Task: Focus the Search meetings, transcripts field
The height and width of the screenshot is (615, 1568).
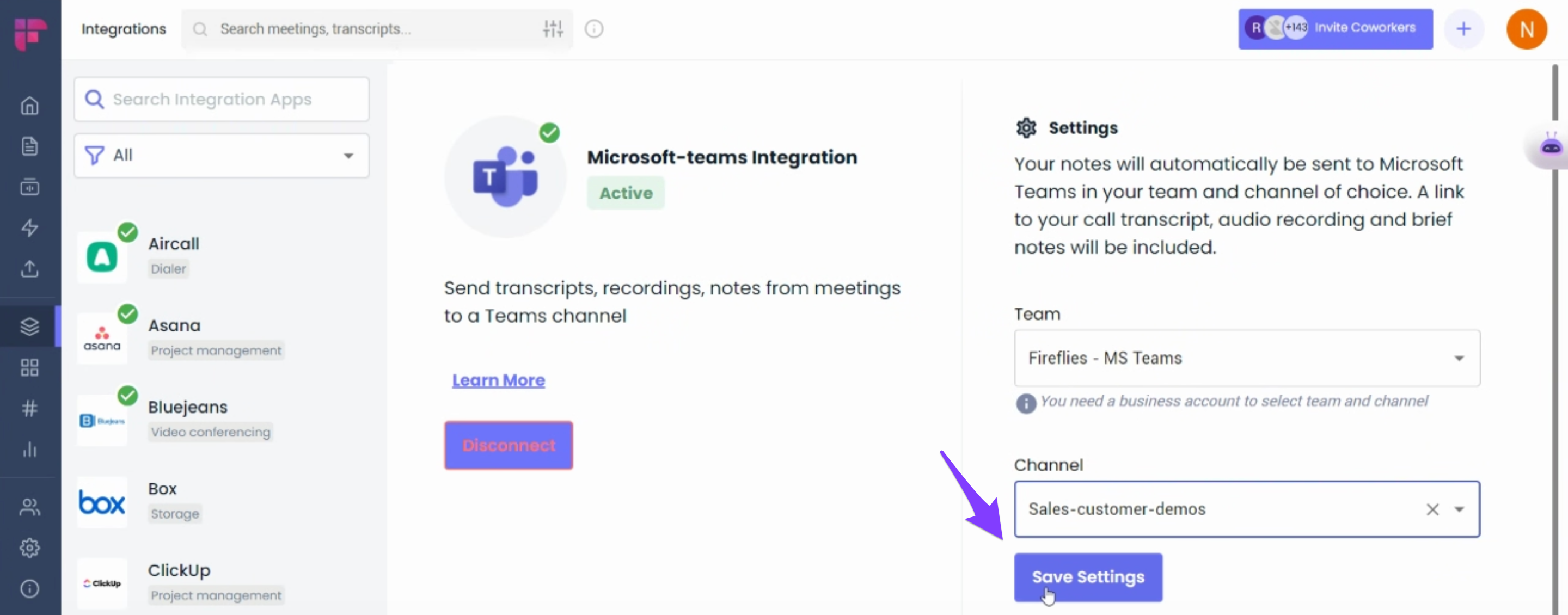Action: [x=377, y=29]
